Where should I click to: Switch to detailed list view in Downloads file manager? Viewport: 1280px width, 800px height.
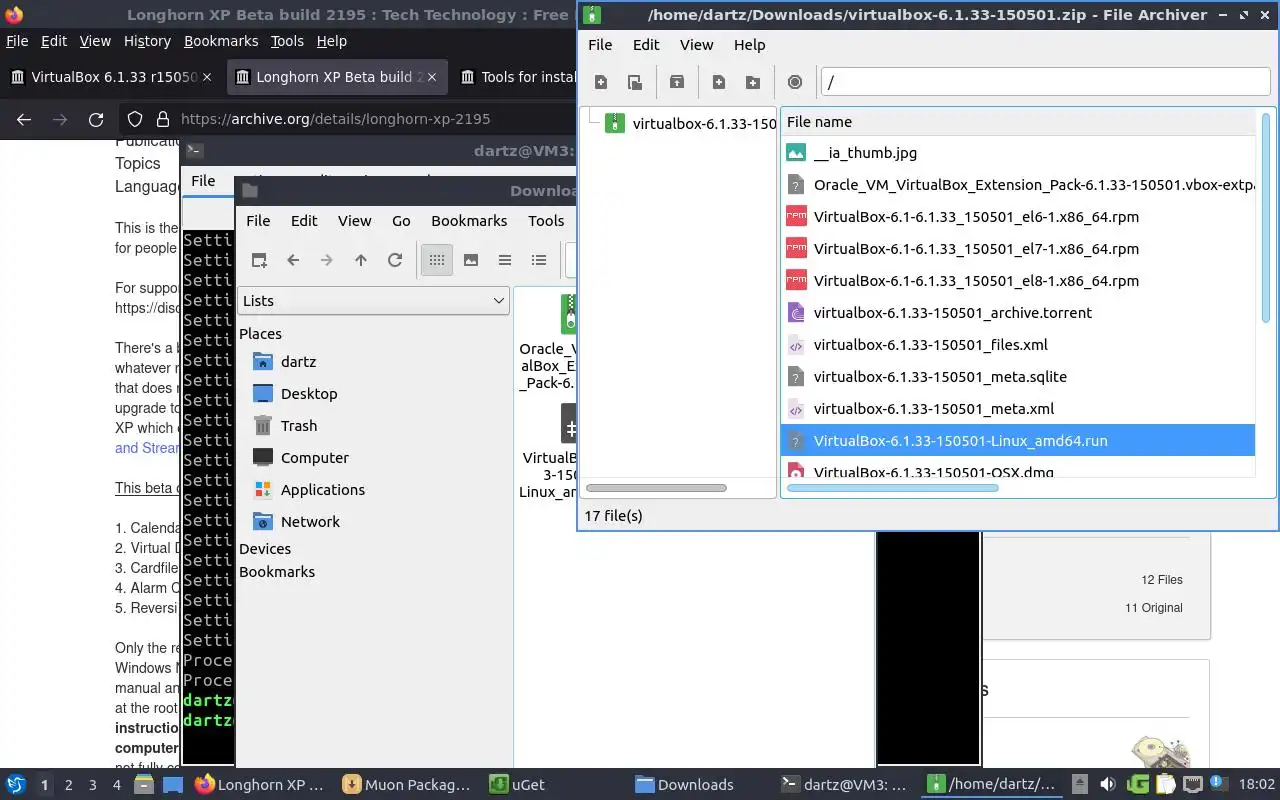coord(539,260)
